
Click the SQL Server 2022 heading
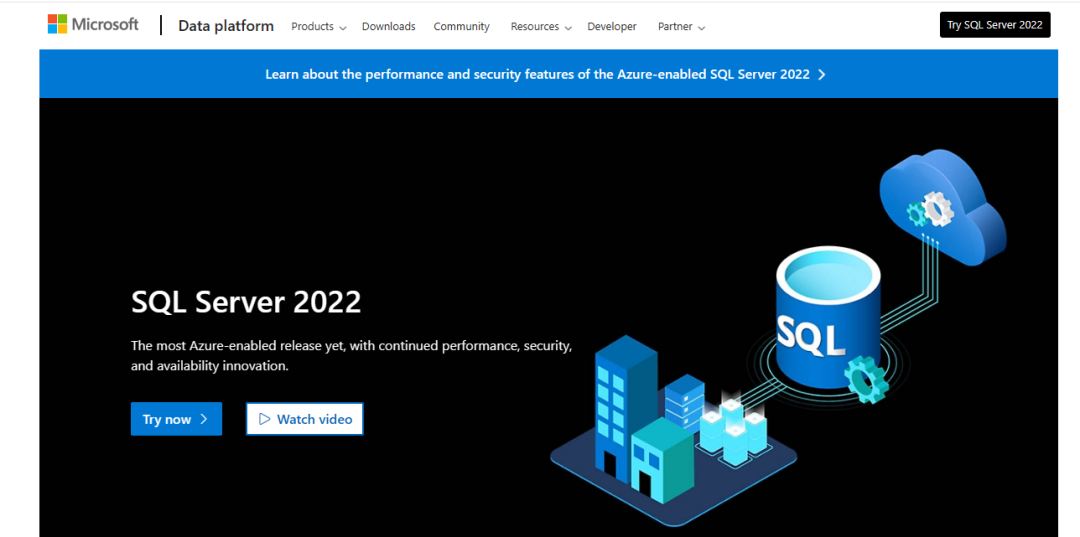point(246,301)
